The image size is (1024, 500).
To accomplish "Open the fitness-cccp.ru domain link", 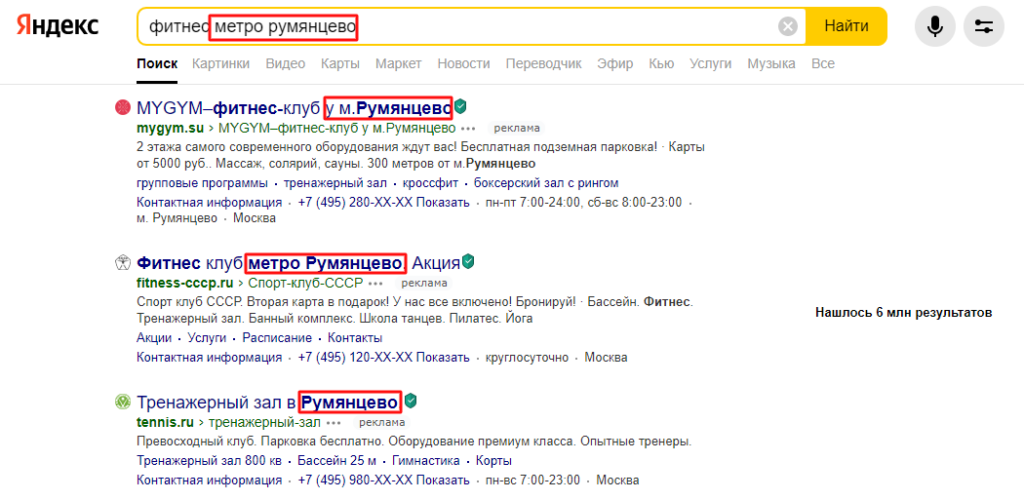I will (x=185, y=283).
